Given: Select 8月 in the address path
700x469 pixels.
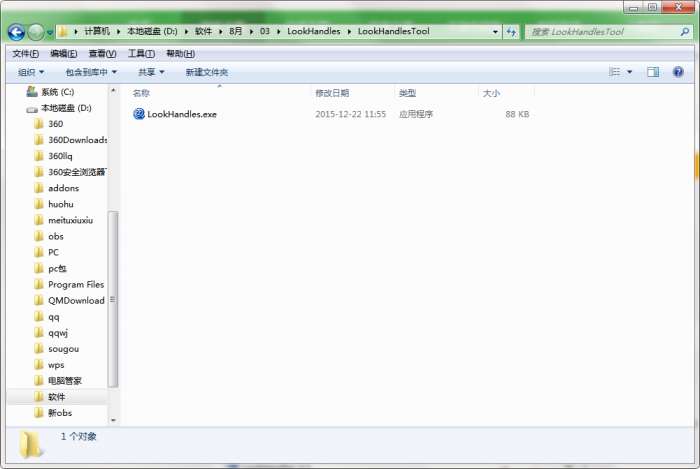Looking at the screenshot, I should [x=236, y=31].
